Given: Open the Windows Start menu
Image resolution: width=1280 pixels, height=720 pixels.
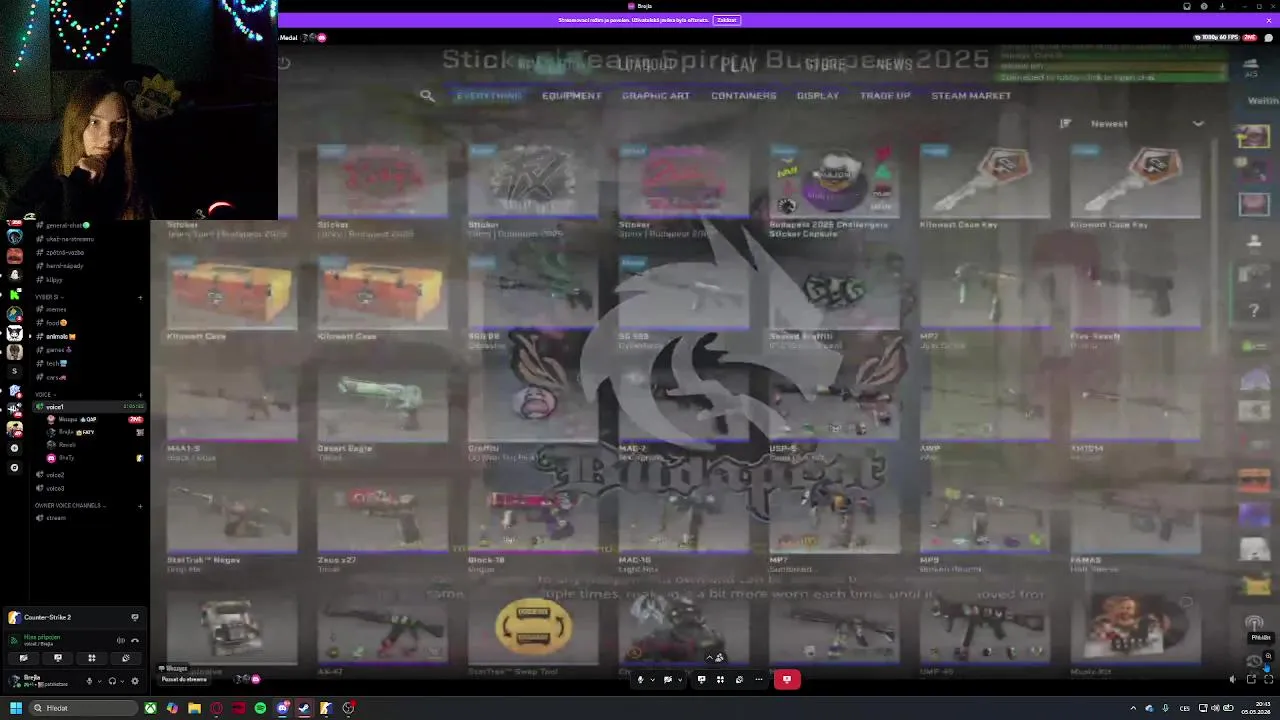Looking at the screenshot, I should [x=15, y=708].
